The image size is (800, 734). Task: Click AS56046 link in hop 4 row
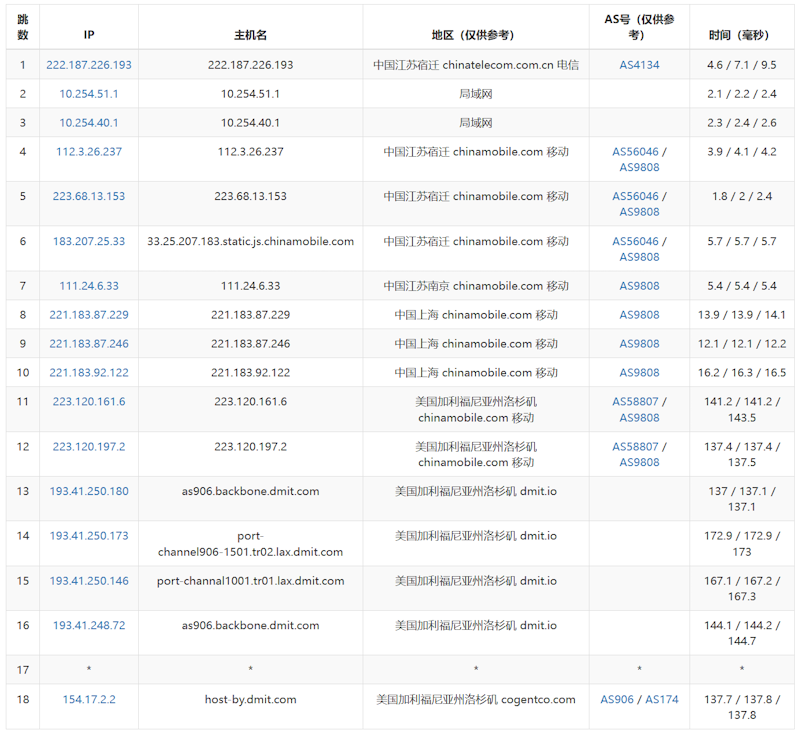click(x=635, y=152)
